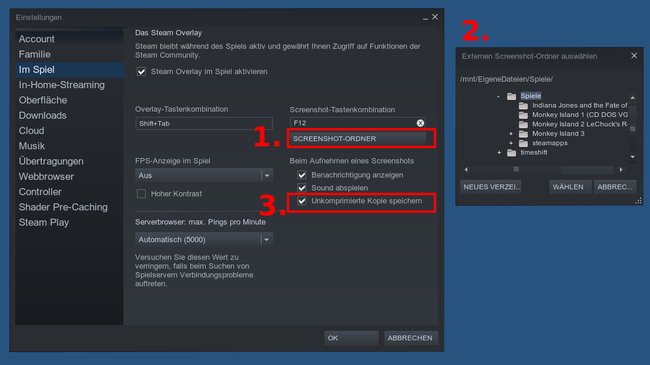Click the Screenshot-Tastenkombination F12 field

click(358, 123)
